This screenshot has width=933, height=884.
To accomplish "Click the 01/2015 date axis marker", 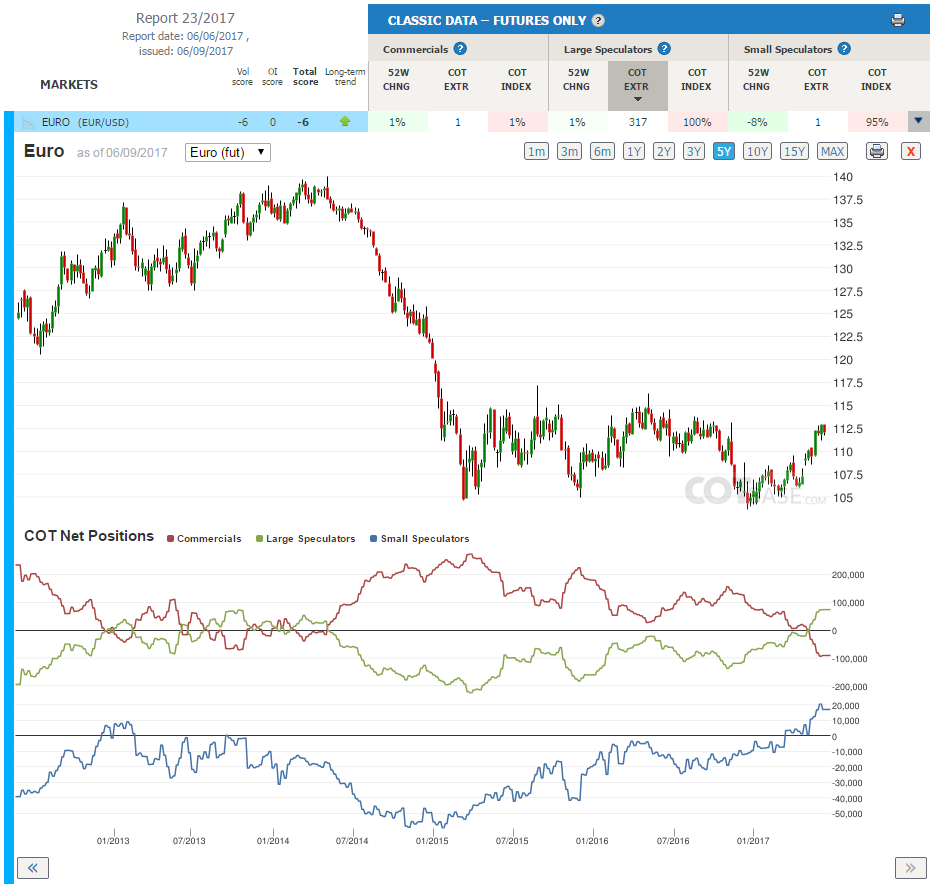I will [x=432, y=841].
